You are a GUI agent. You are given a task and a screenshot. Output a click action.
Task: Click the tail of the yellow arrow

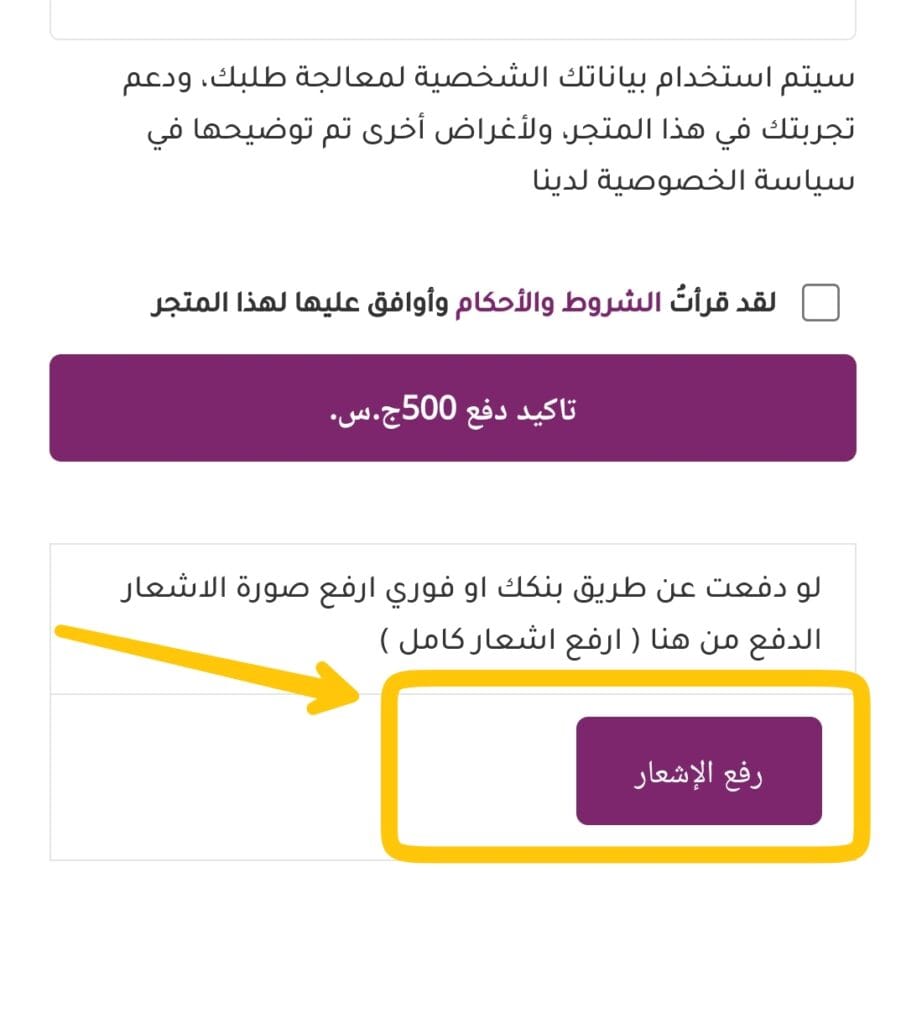tap(65, 632)
